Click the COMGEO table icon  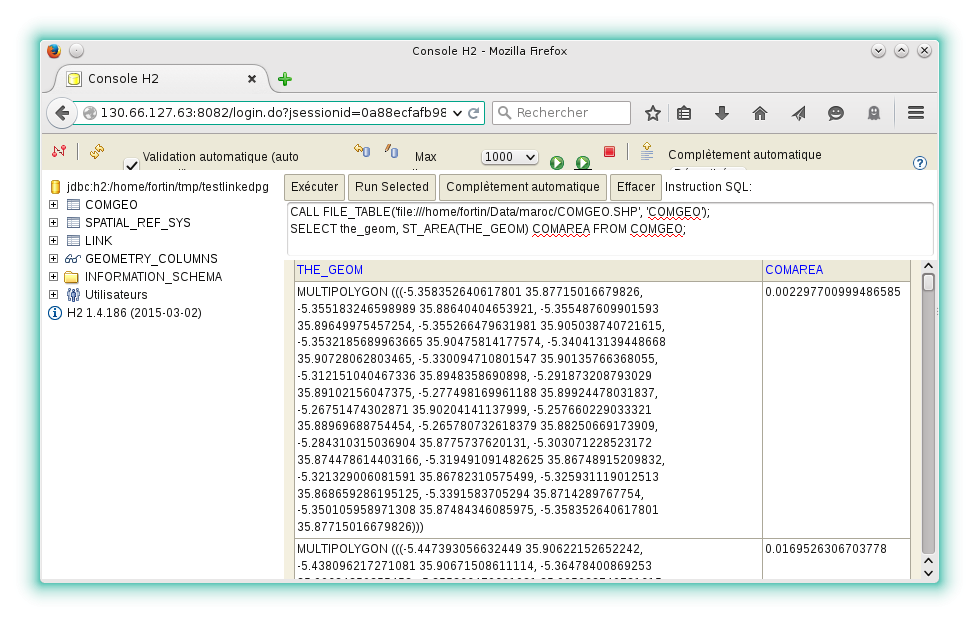(73, 205)
